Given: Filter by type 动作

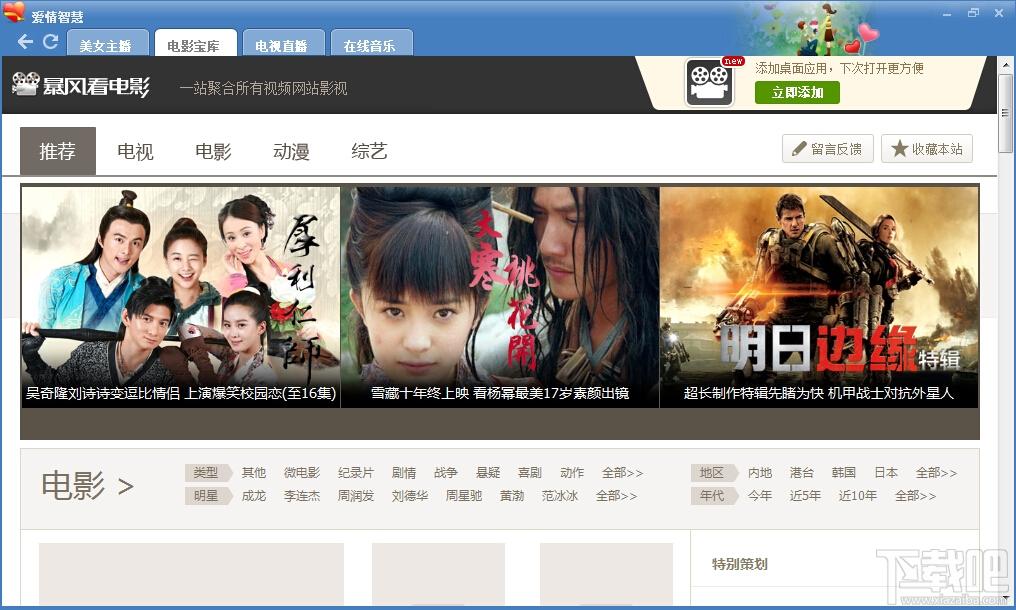Looking at the screenshot, I should pos(572,473).
